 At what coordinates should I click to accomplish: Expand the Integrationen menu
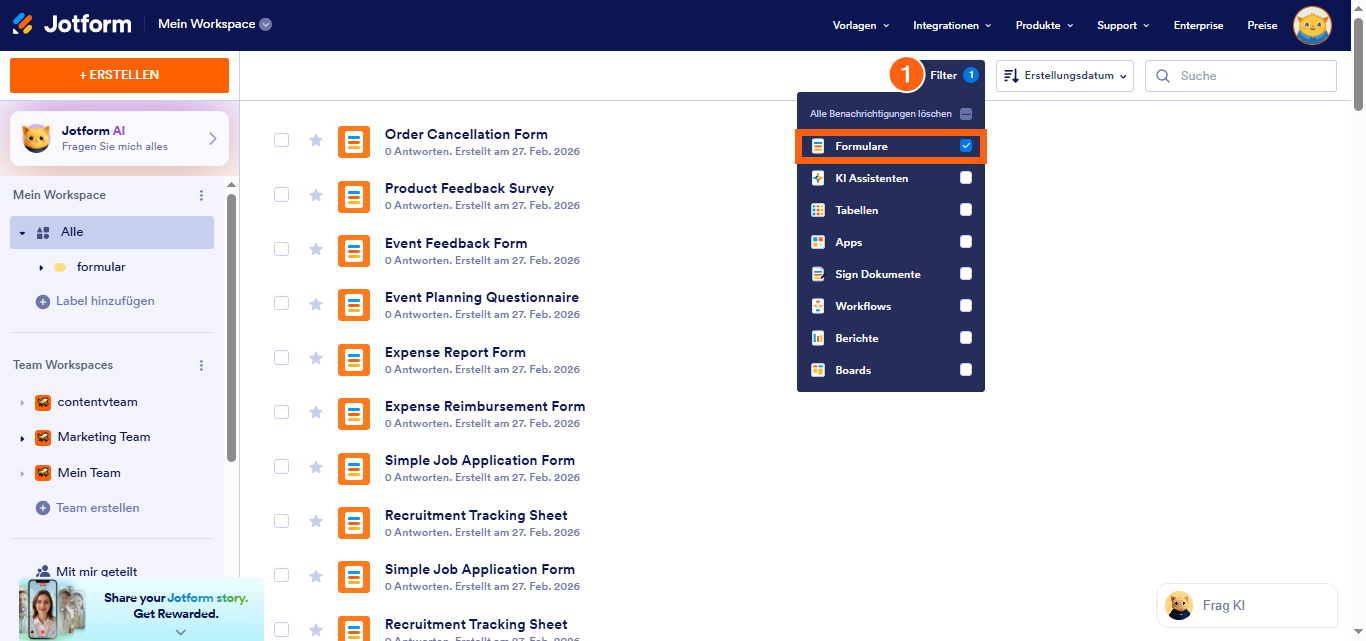(x=952, y=25)
